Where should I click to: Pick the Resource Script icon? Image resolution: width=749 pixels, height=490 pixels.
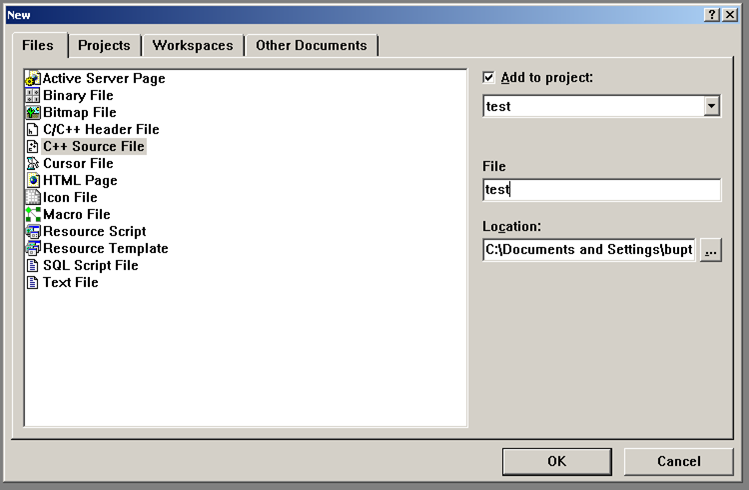coord(33,232)
